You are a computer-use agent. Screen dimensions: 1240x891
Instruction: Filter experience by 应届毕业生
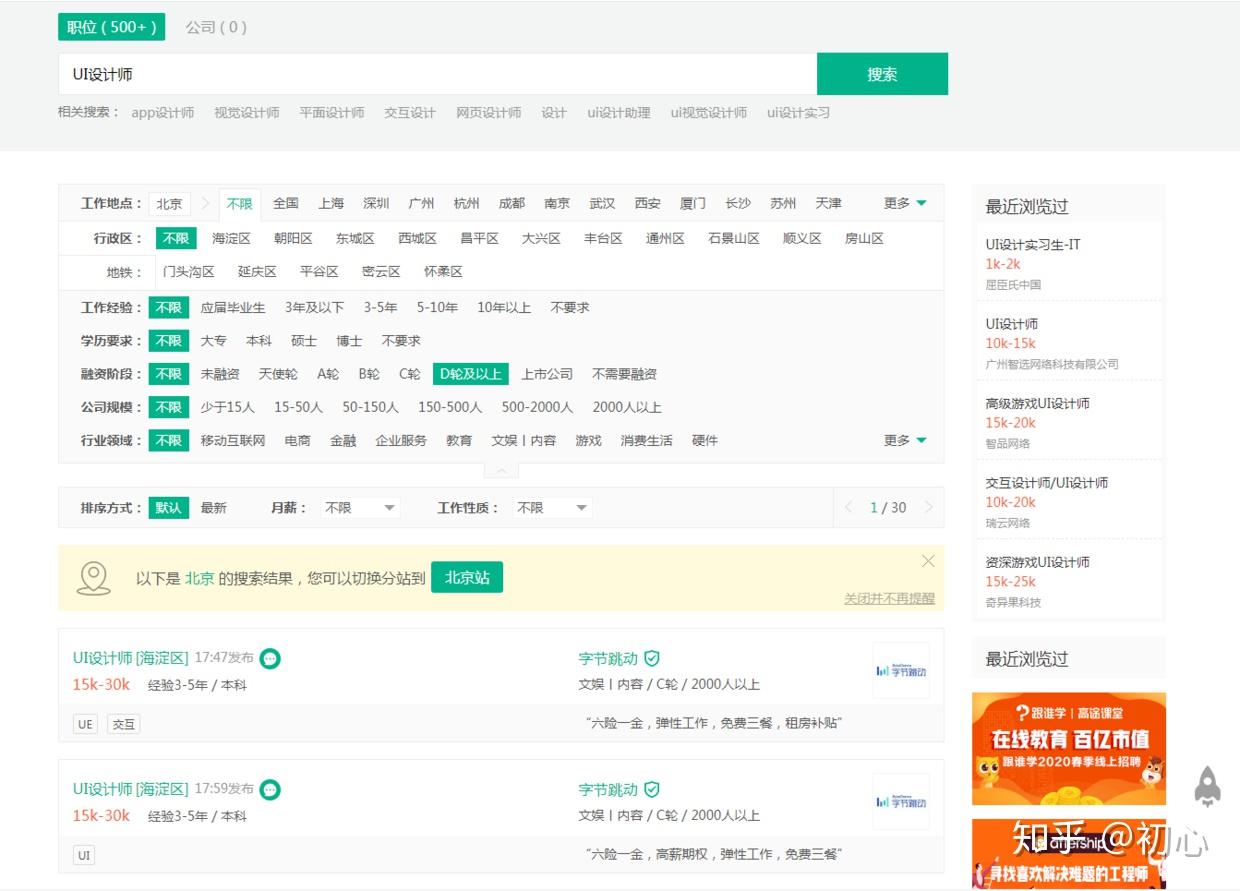tap(233, 308)
